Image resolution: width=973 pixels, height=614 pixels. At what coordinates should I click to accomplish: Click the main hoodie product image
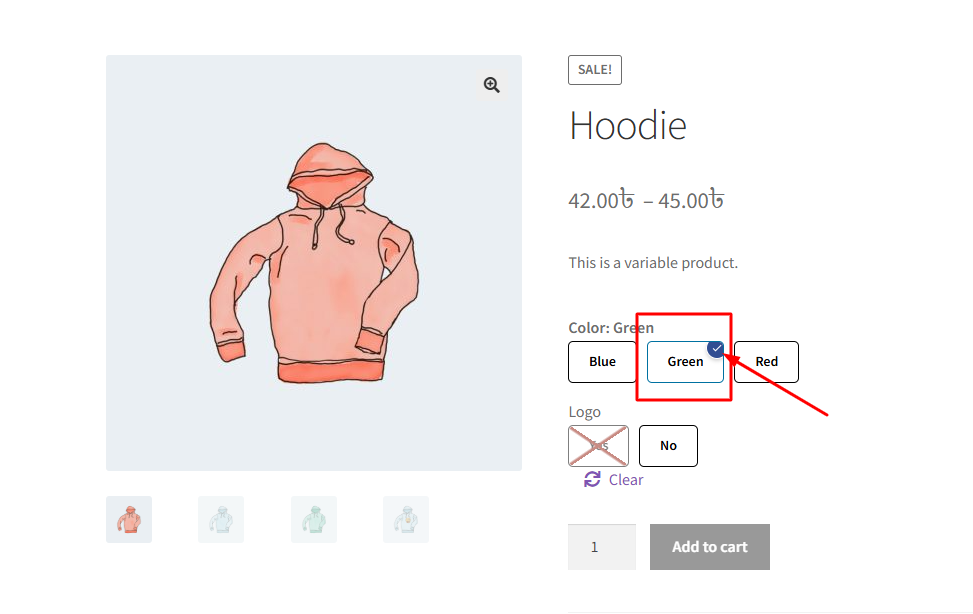313,262
